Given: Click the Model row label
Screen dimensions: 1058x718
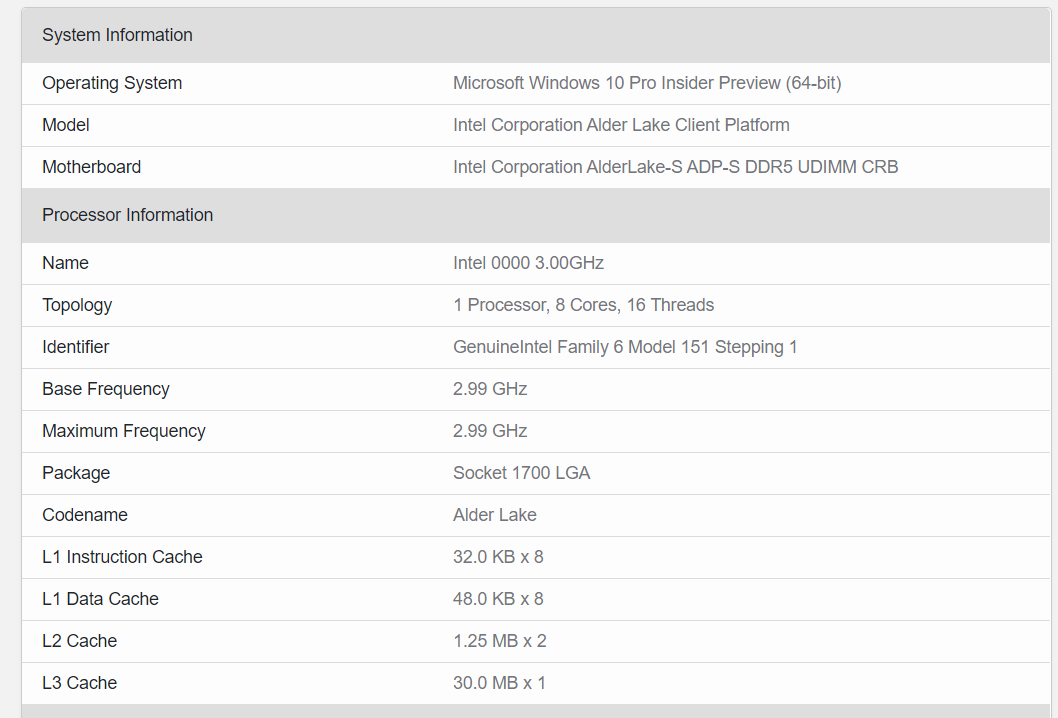Looking at the screenshot, I should (x=66, y=125).
